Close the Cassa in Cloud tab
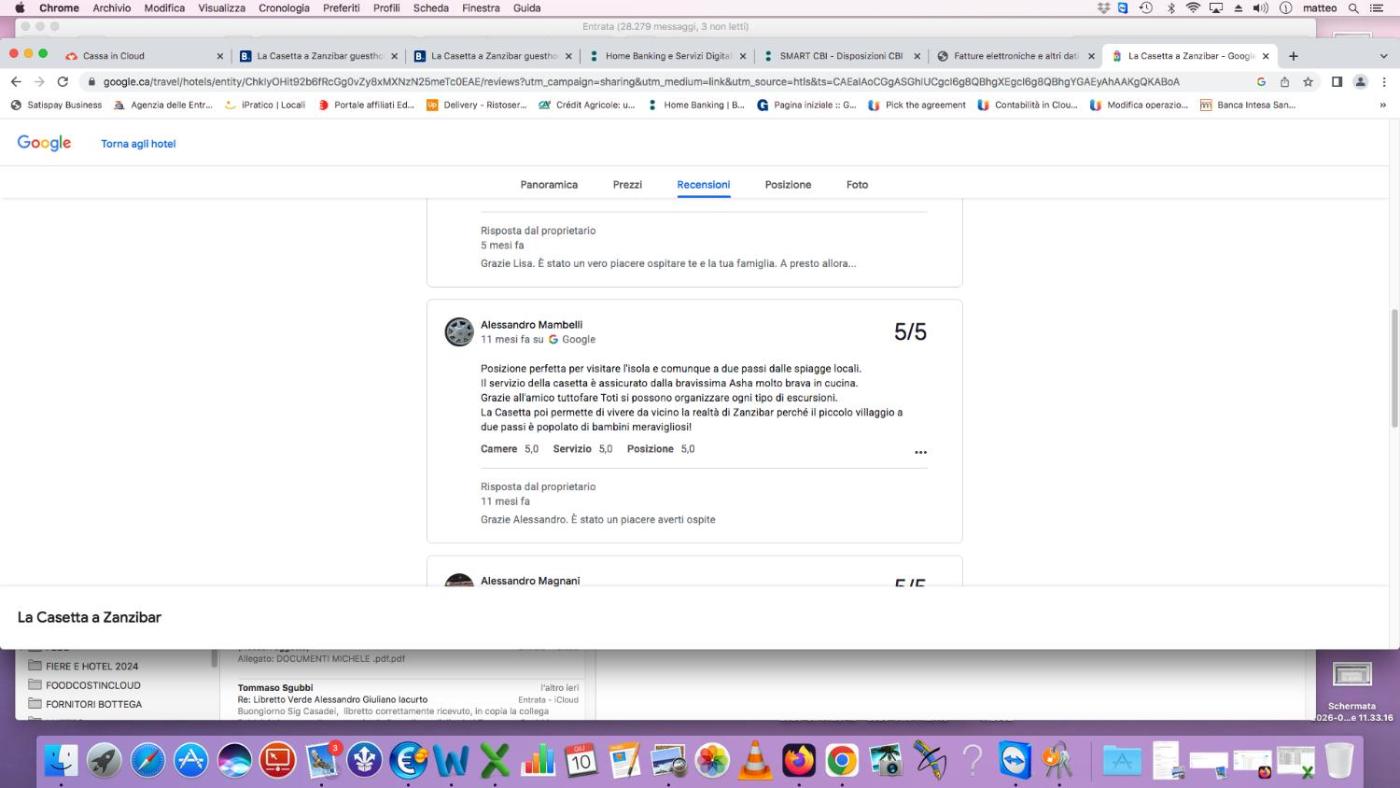1400x788 pixels. (x=220, y=56)
